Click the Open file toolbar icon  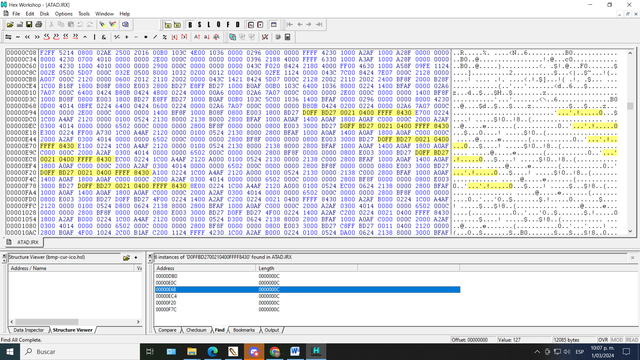[10, 24]
